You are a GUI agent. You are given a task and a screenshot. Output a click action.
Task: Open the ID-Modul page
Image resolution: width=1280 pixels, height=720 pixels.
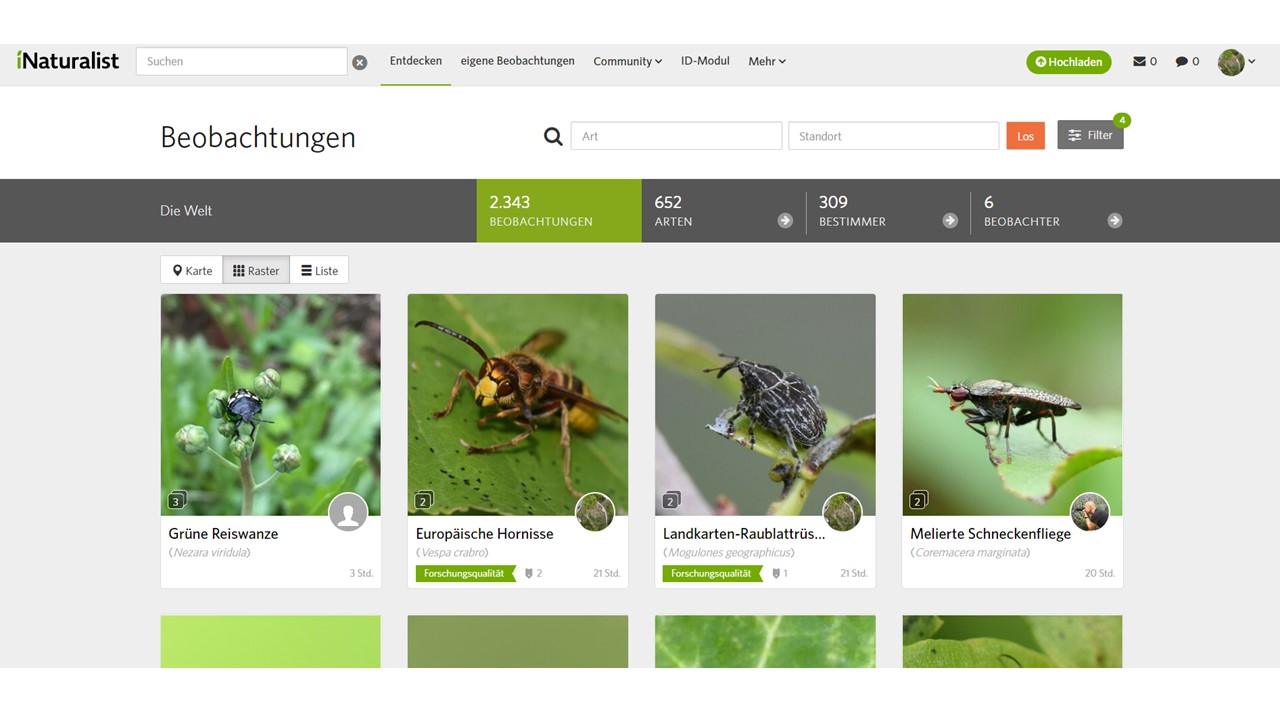(705, 61)
